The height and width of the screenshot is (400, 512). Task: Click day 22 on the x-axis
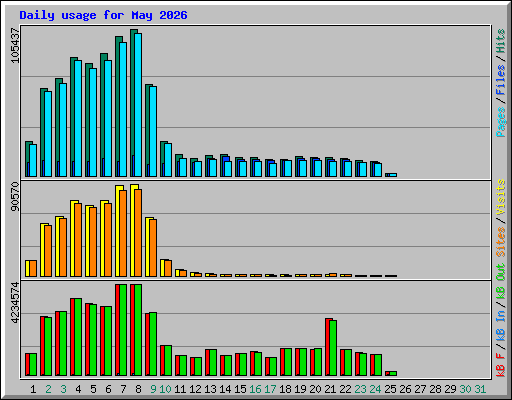[345, 389]
